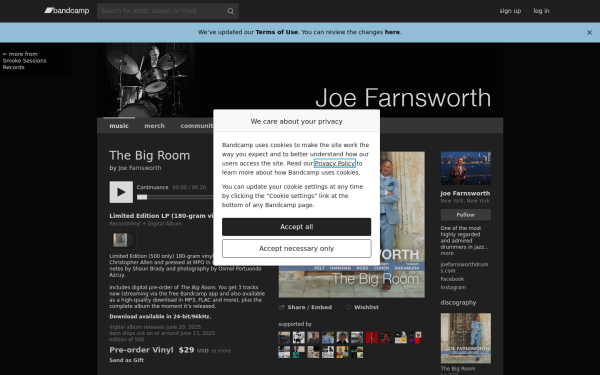600x375 pixels.
Task: Click Accept all cookies button
Action: tap(297, 227)
